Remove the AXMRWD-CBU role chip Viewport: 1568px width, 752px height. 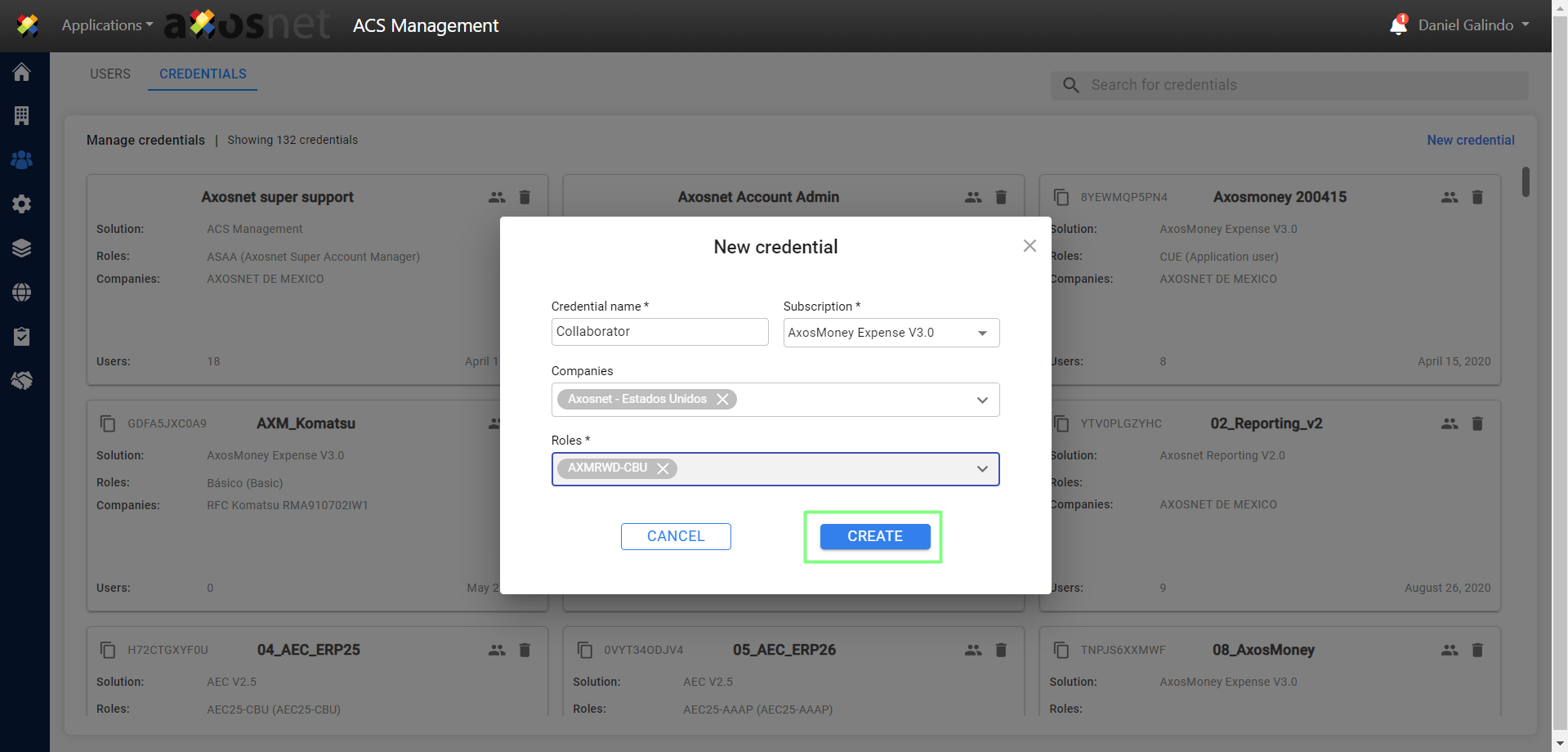(663, 468)
